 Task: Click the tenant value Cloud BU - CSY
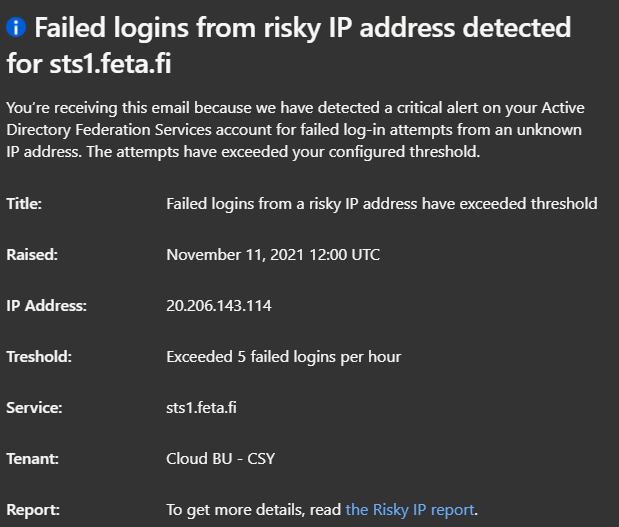coord(220,459)
